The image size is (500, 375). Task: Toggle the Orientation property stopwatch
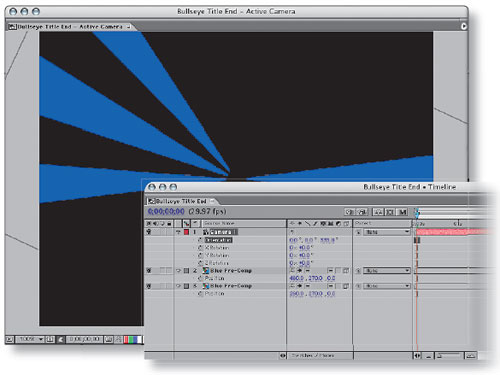pyautogui.click(x=200, y=240)
